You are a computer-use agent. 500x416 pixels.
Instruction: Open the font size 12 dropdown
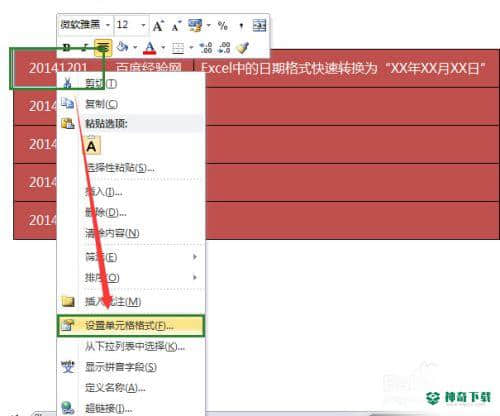[x=143, y=25]
